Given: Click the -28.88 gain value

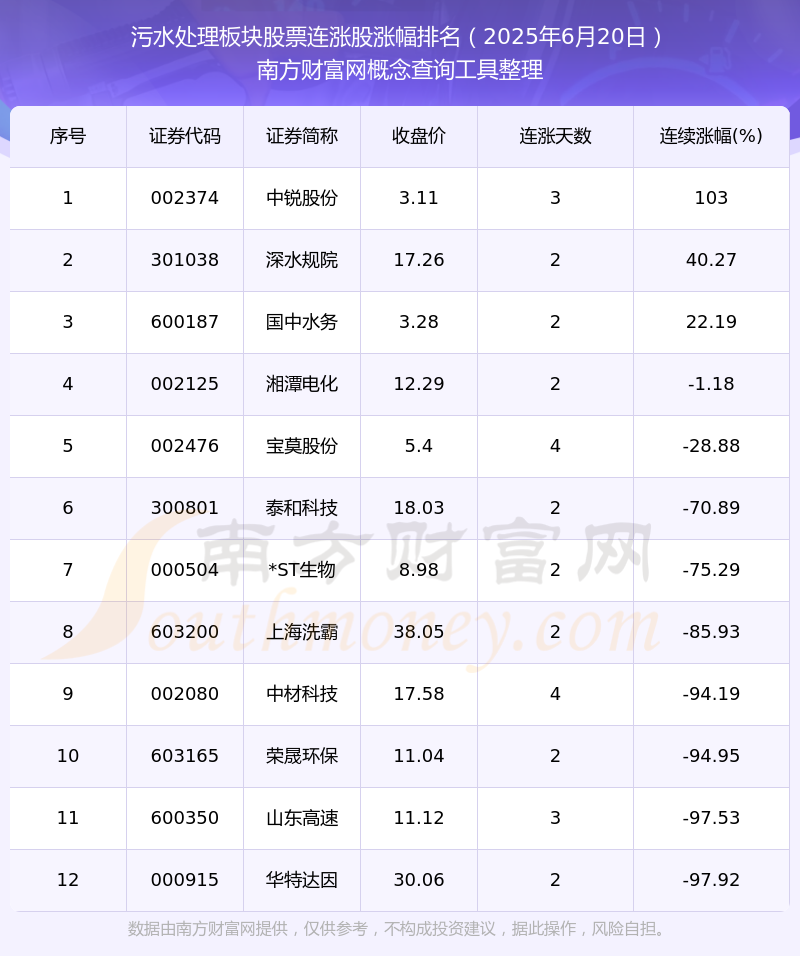Looking at the screenshot, I should 711,446.
